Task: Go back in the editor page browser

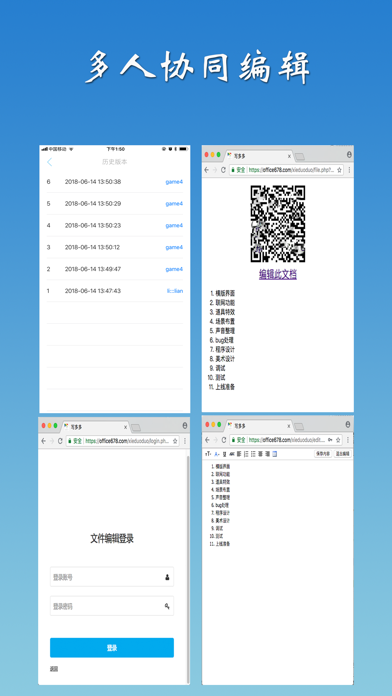Action: [x=207, y=440]
